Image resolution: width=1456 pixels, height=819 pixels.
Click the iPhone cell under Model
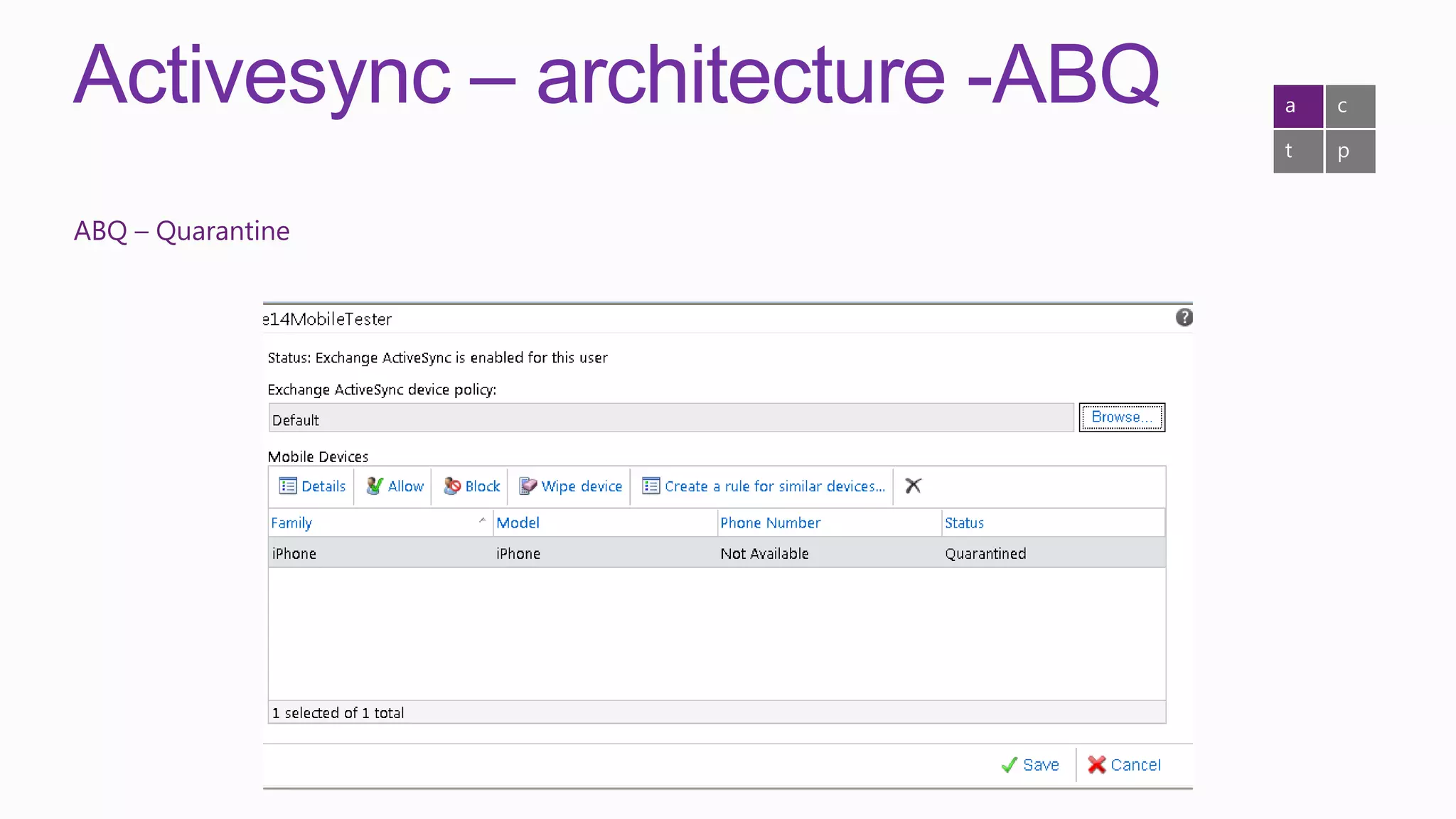coord(518,554)
